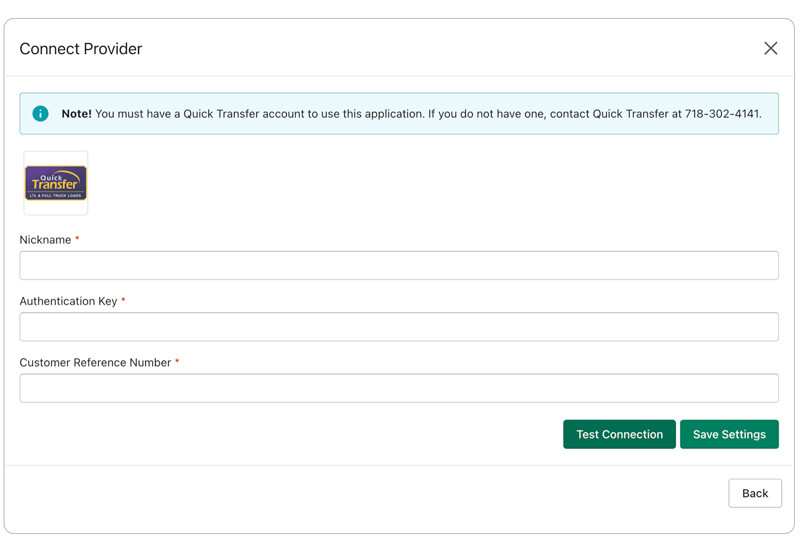800x548 pixels.
Task: Click the asterisk after Customer Reference Number
Action: point(177,362)
